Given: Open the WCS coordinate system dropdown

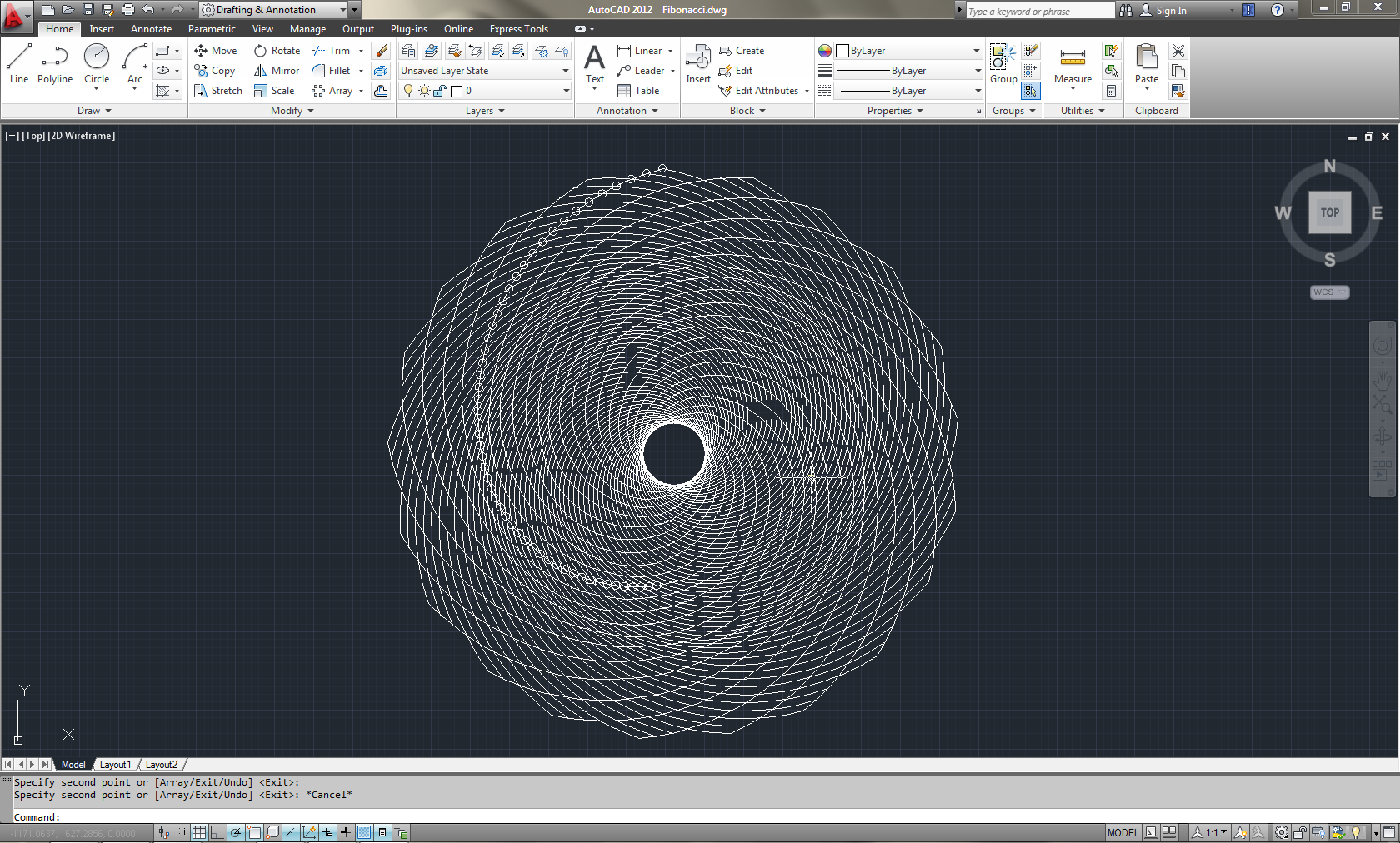Looking at the screenshot, I should tap(1329, 292).
